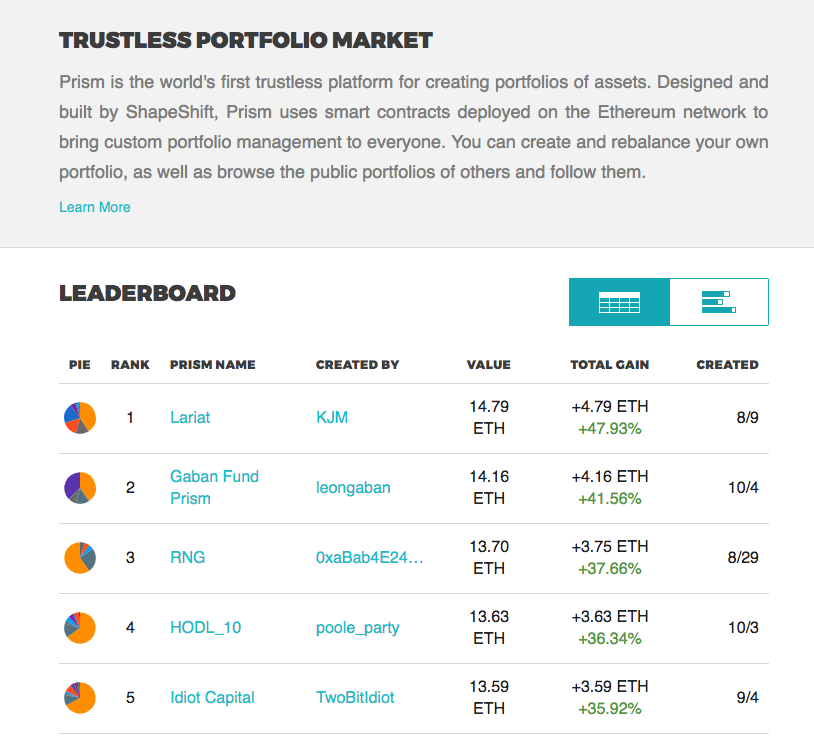
Task: Click TwoBitIdiot's profile link
Action: pos(354,697)
